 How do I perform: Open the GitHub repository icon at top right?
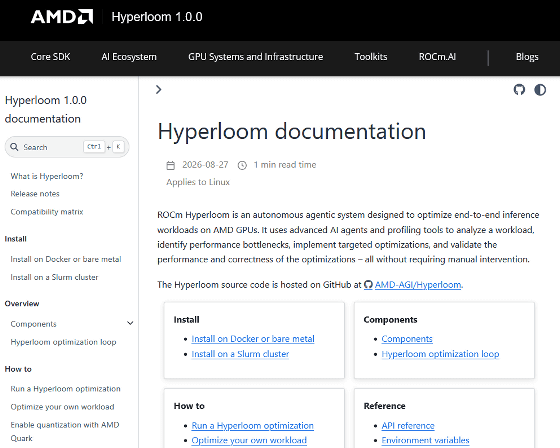(519, 90)
